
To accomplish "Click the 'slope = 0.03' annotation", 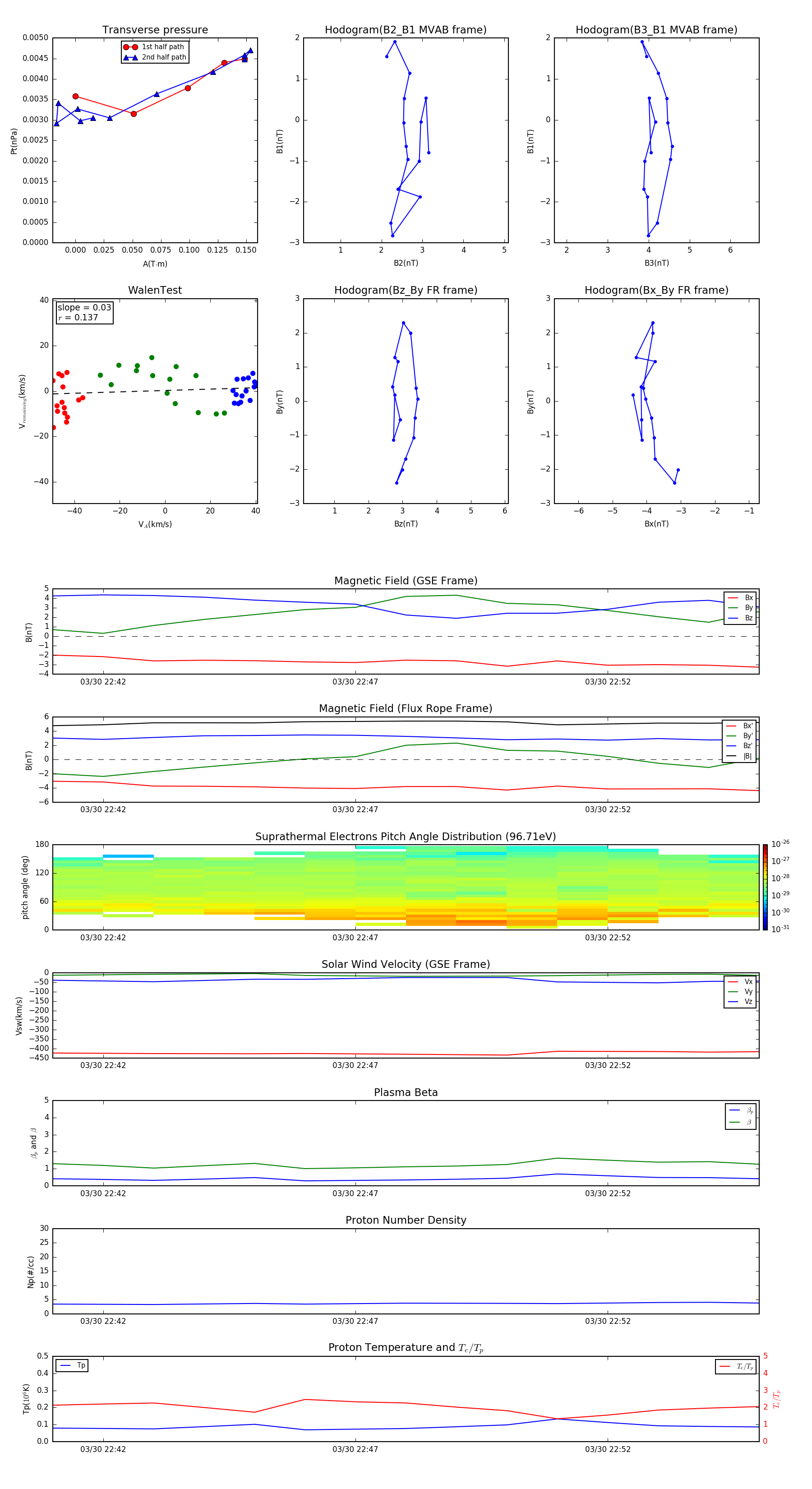I will coord(84,308).
